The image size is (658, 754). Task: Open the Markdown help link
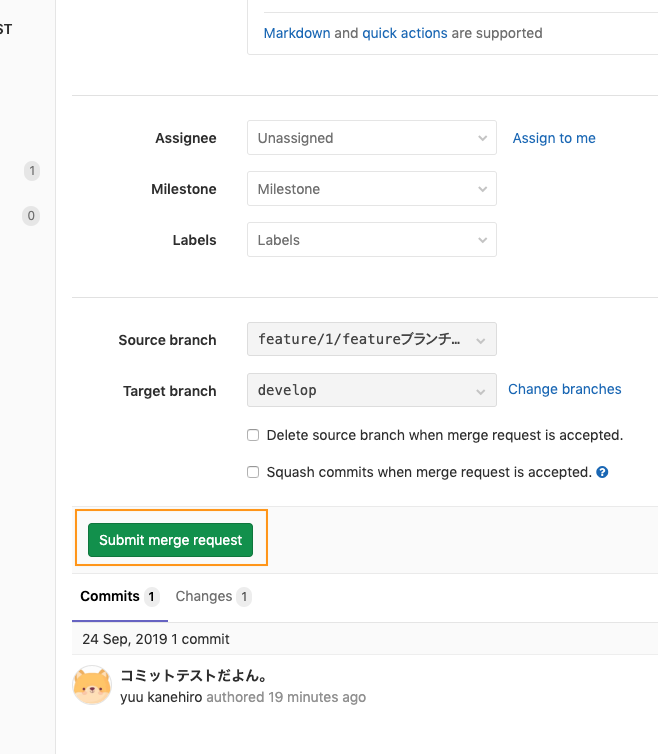(x=297, y=33)
